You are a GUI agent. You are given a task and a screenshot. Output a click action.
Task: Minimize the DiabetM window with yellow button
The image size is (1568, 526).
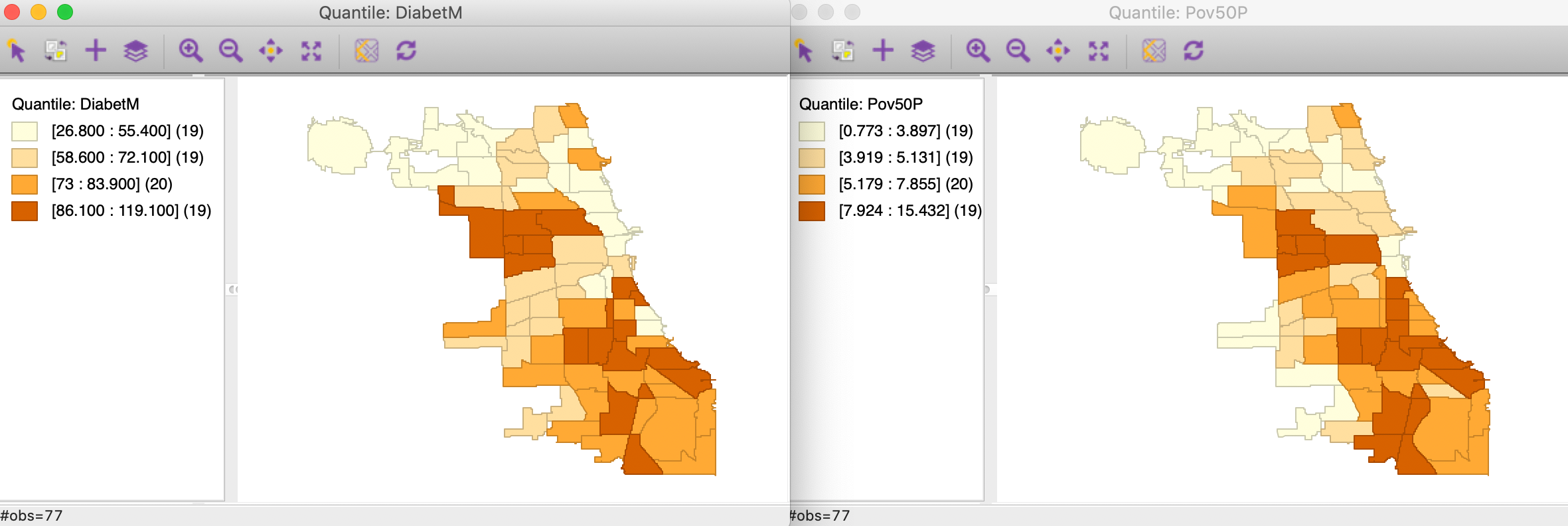[x=39, y=12]
